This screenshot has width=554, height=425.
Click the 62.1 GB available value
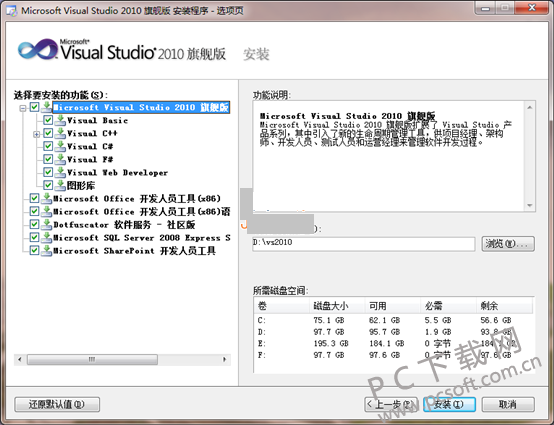(384, 320)
